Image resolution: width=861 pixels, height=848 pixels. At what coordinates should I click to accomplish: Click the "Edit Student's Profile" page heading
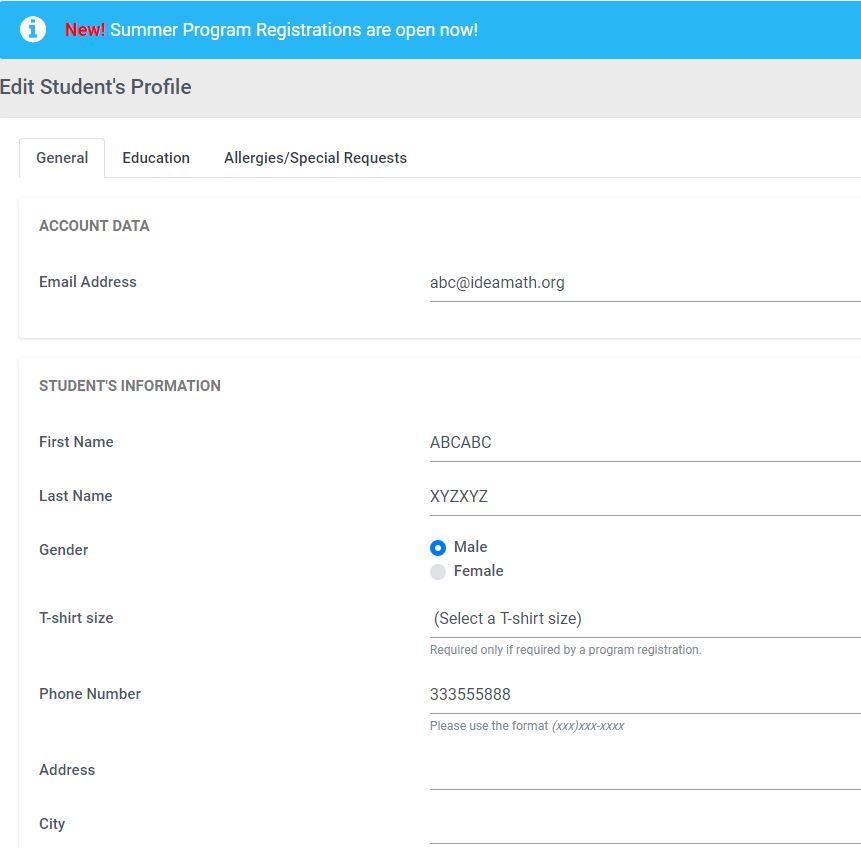[x=96, y=87]
